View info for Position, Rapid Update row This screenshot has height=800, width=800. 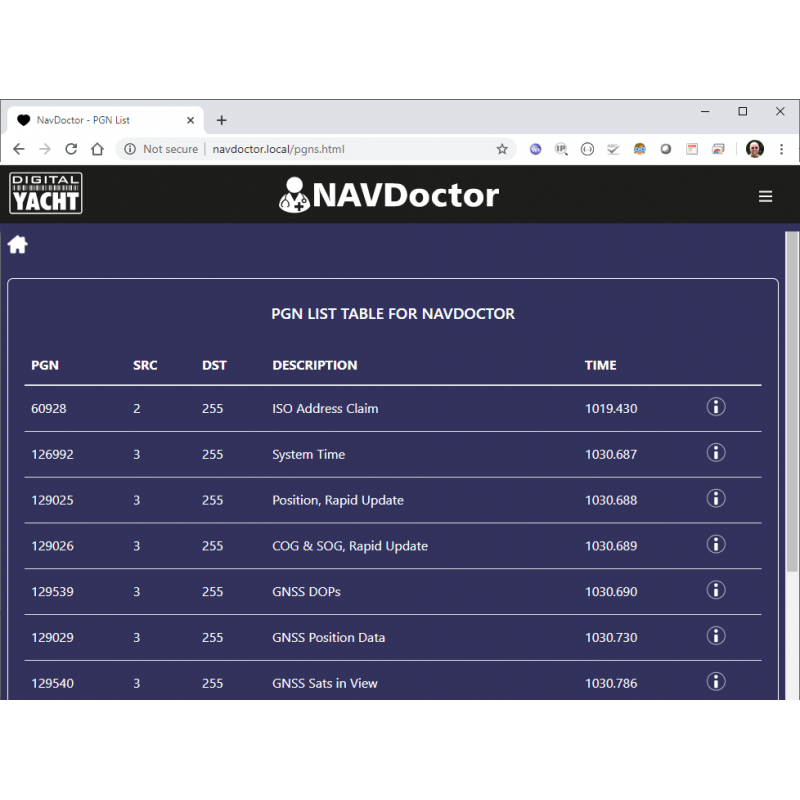[716, 499]
